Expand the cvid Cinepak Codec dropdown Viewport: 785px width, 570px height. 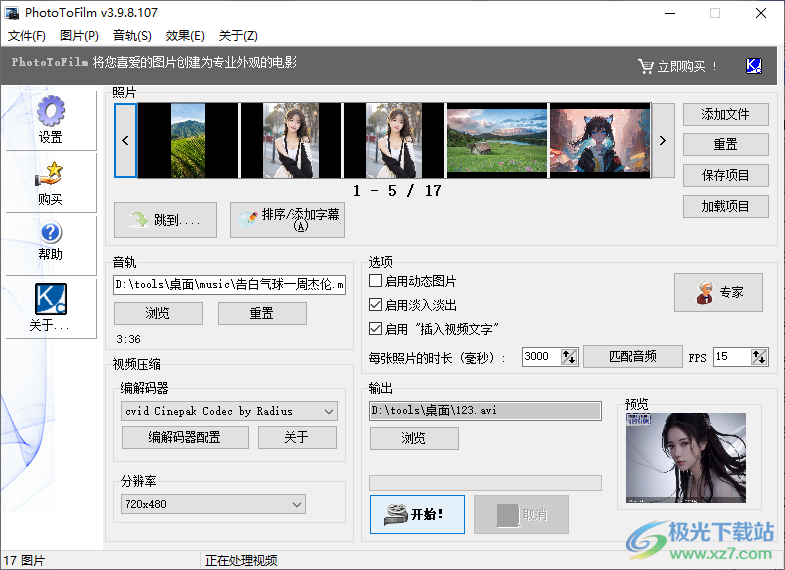tap(329, 411)
